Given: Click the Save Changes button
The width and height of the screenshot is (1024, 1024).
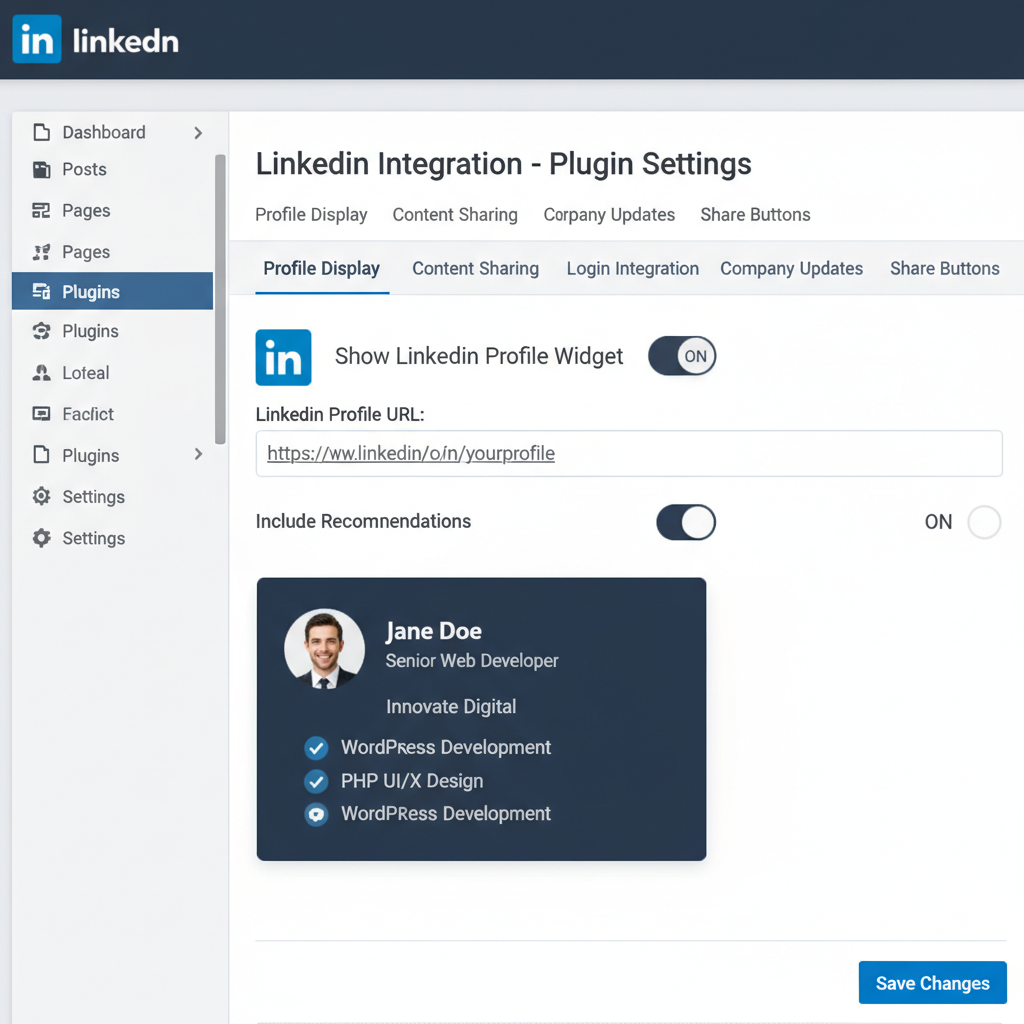Looking at the screenshot, I should pyautogui.click(x=933, y=982).
